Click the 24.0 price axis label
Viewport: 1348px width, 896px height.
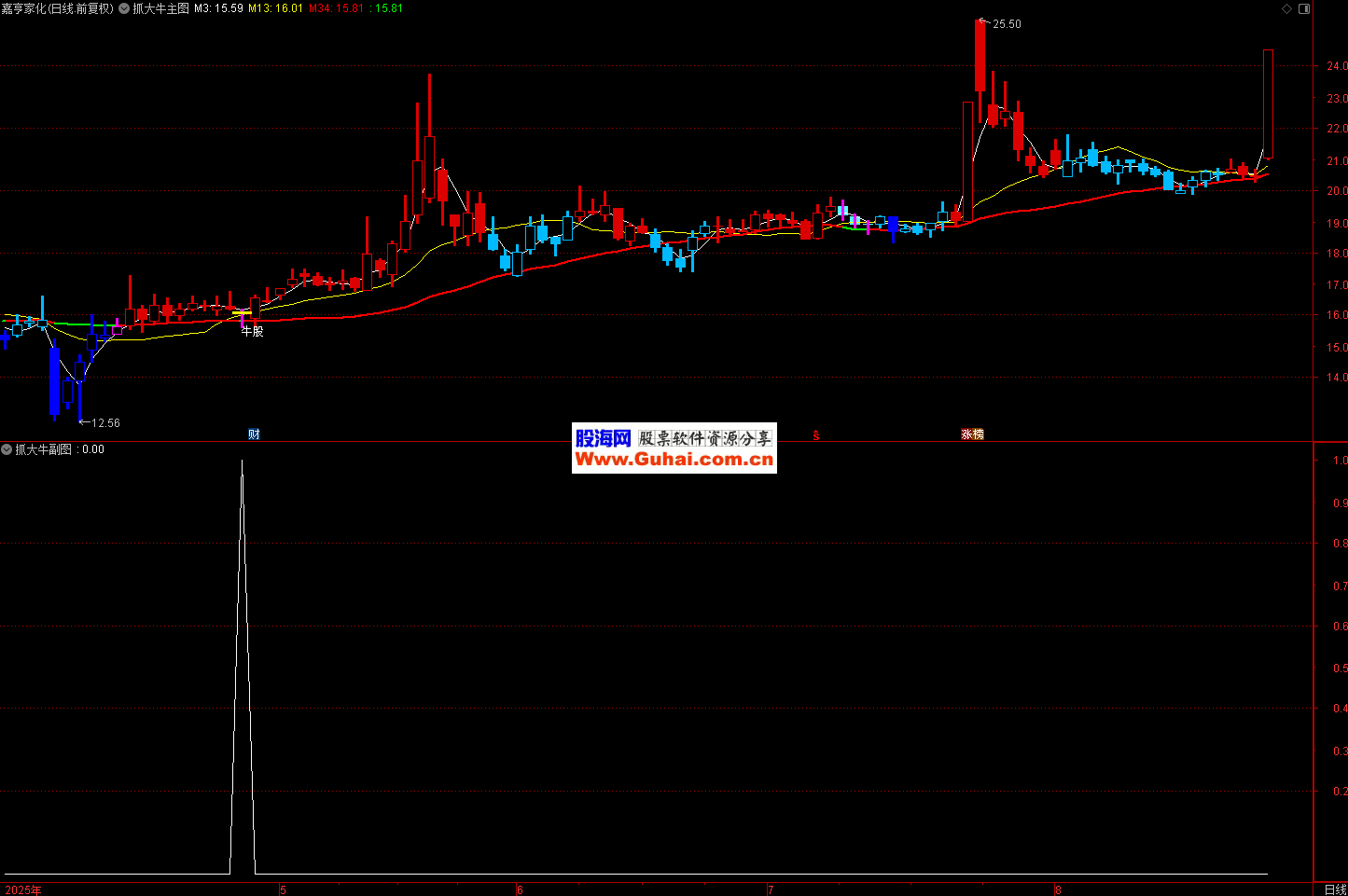[1337, 66]
